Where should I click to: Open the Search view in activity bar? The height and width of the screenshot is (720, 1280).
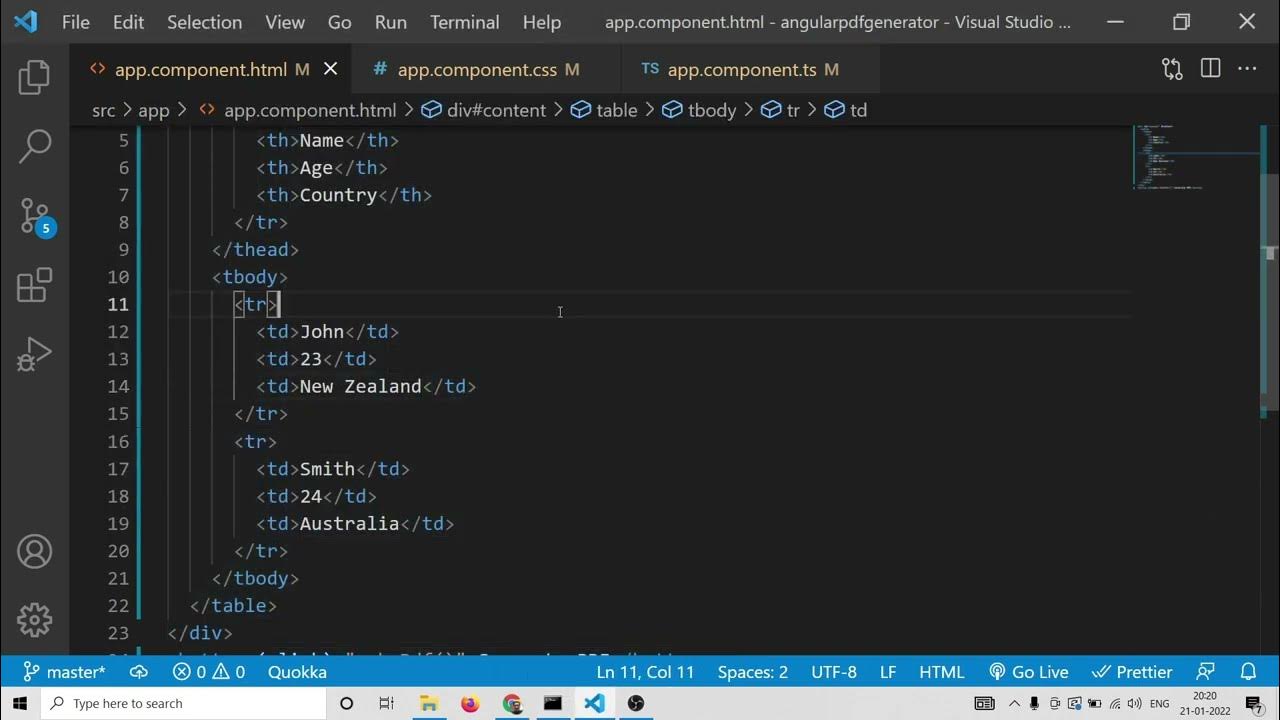click(x=34, y=146)
